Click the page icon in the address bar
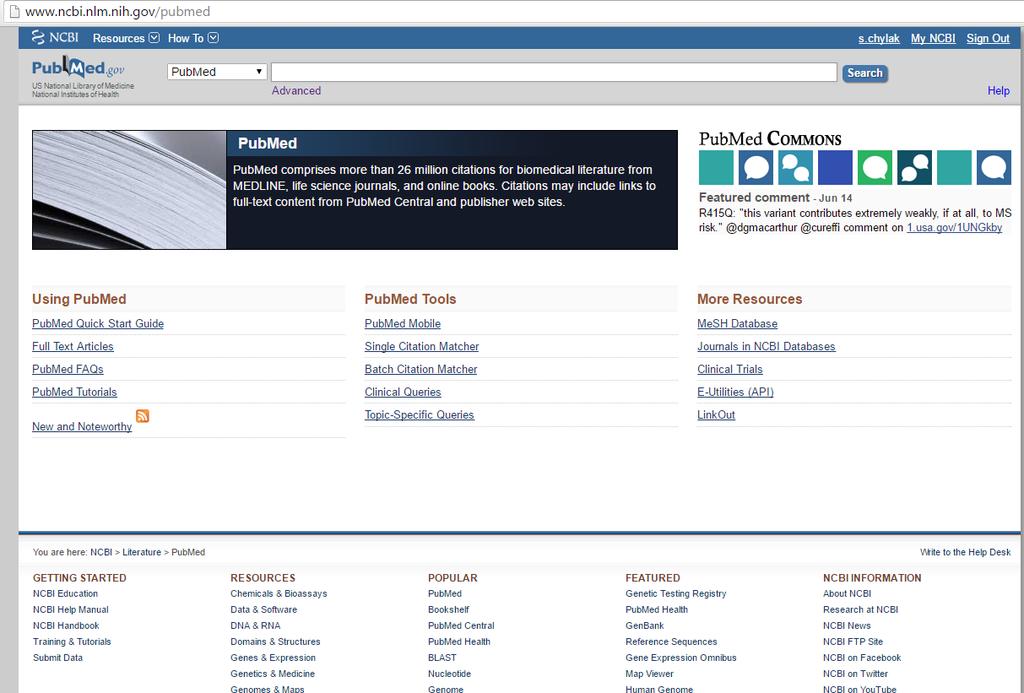 pyautogui.click(x=14, y=12)
